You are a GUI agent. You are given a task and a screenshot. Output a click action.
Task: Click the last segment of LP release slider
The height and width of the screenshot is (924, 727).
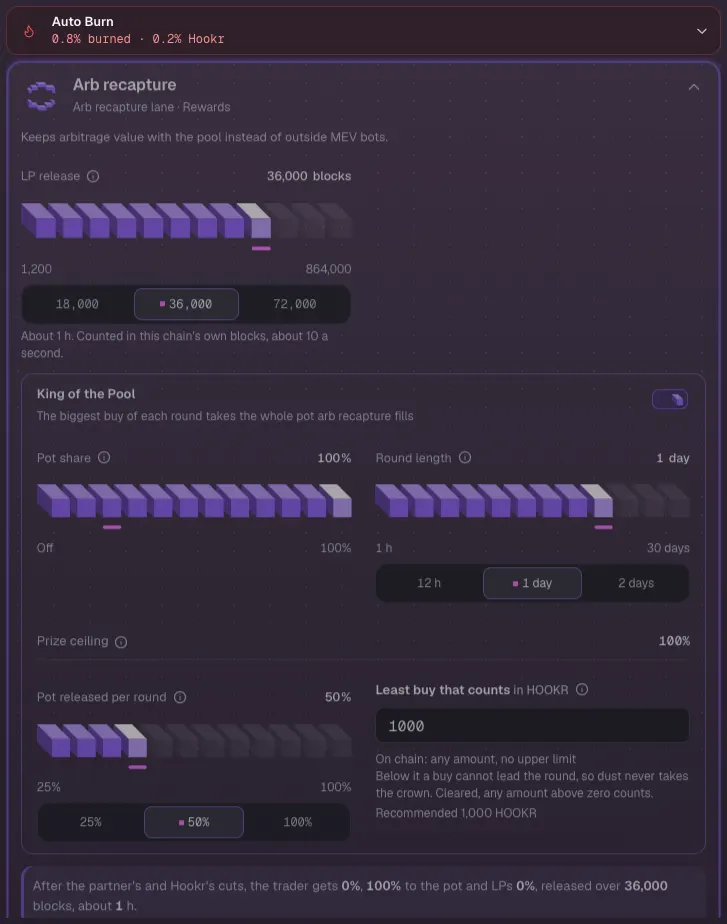click(338, 221)
